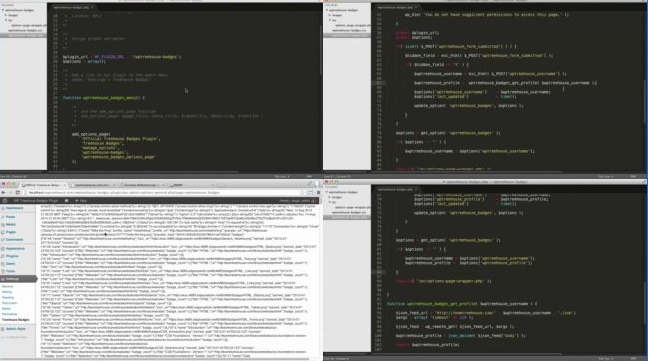
Task: Reload the WordPress admin page
Action: [18, 192]
